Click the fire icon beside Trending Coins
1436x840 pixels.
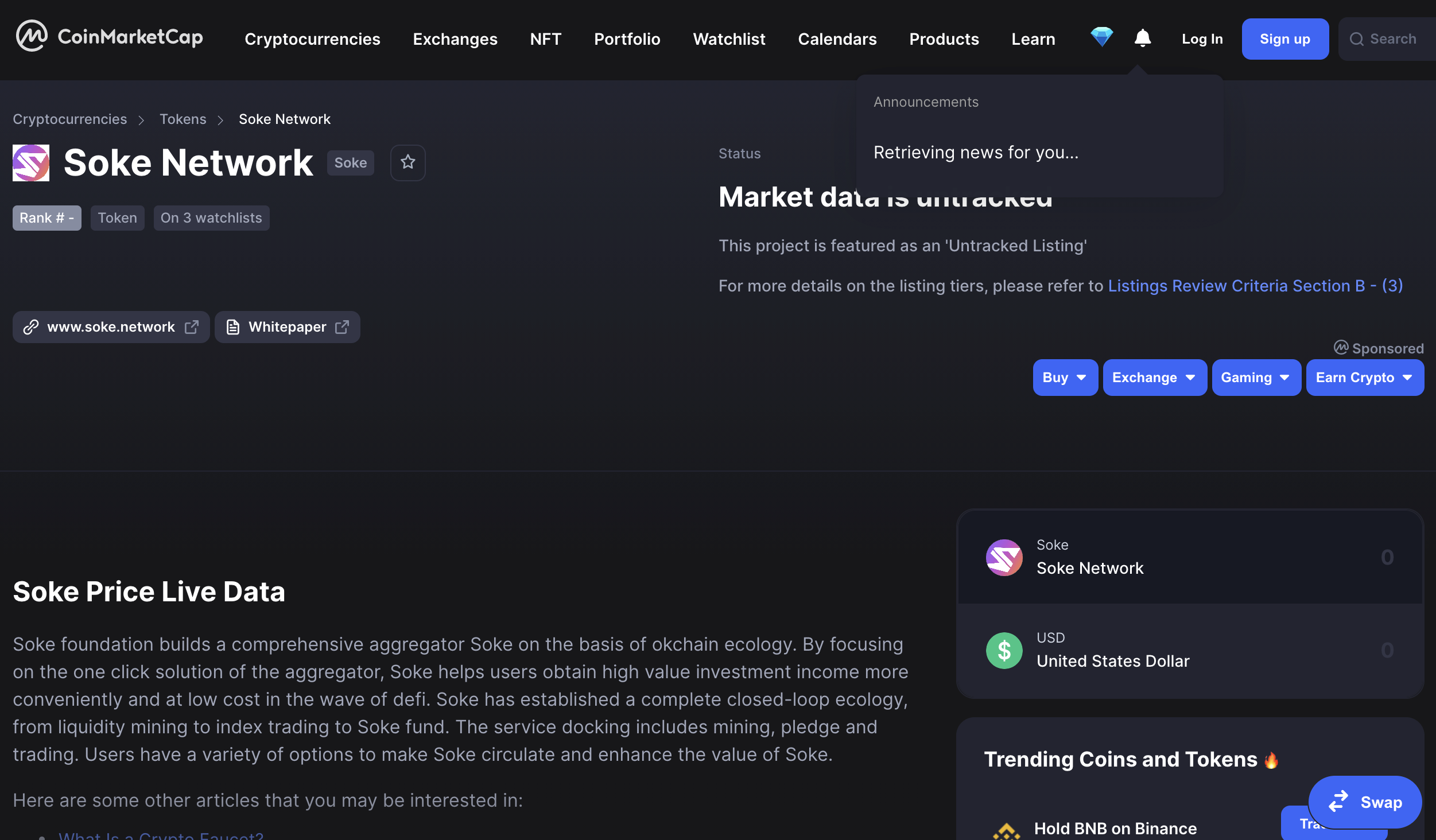[1271, 760]
